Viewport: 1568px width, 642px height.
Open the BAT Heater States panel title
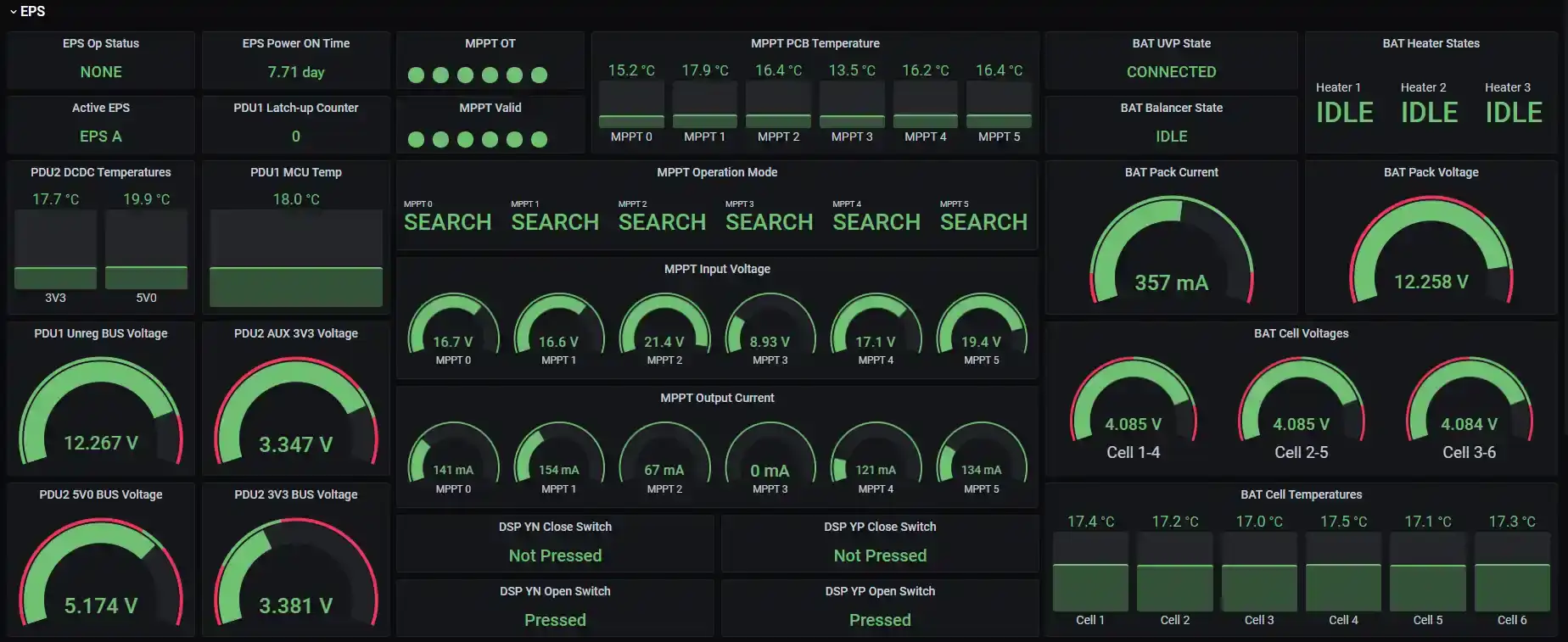coord(1431,43)
